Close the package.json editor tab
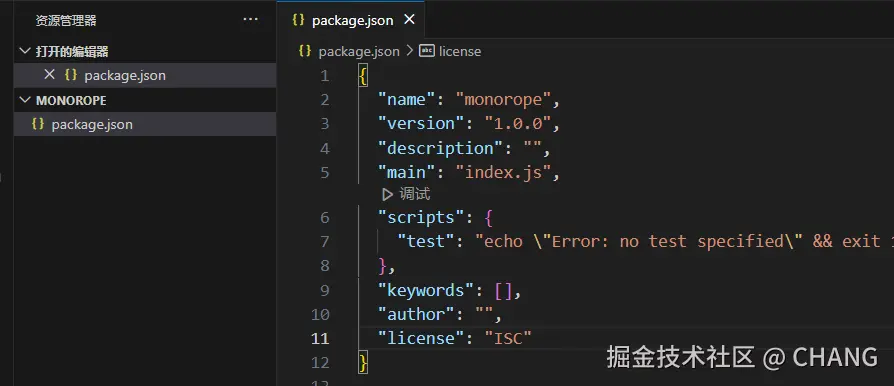The height and width of the screenshot is (386, 894). click(x=409, y=20)
